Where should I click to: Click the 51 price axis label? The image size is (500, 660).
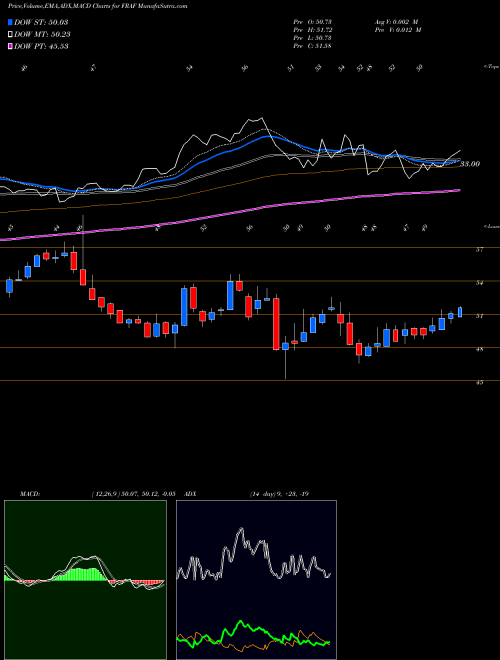pos(479,316)
